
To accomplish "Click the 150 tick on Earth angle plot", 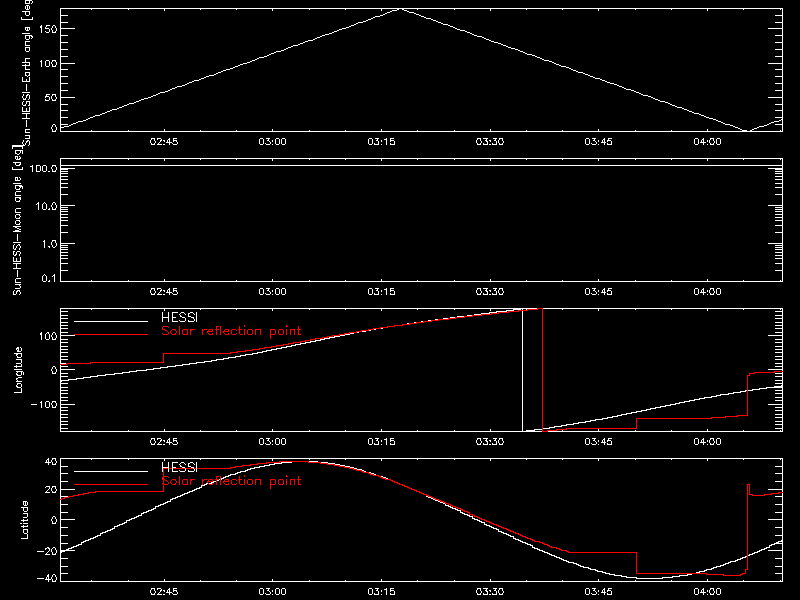I will (48, 29).
